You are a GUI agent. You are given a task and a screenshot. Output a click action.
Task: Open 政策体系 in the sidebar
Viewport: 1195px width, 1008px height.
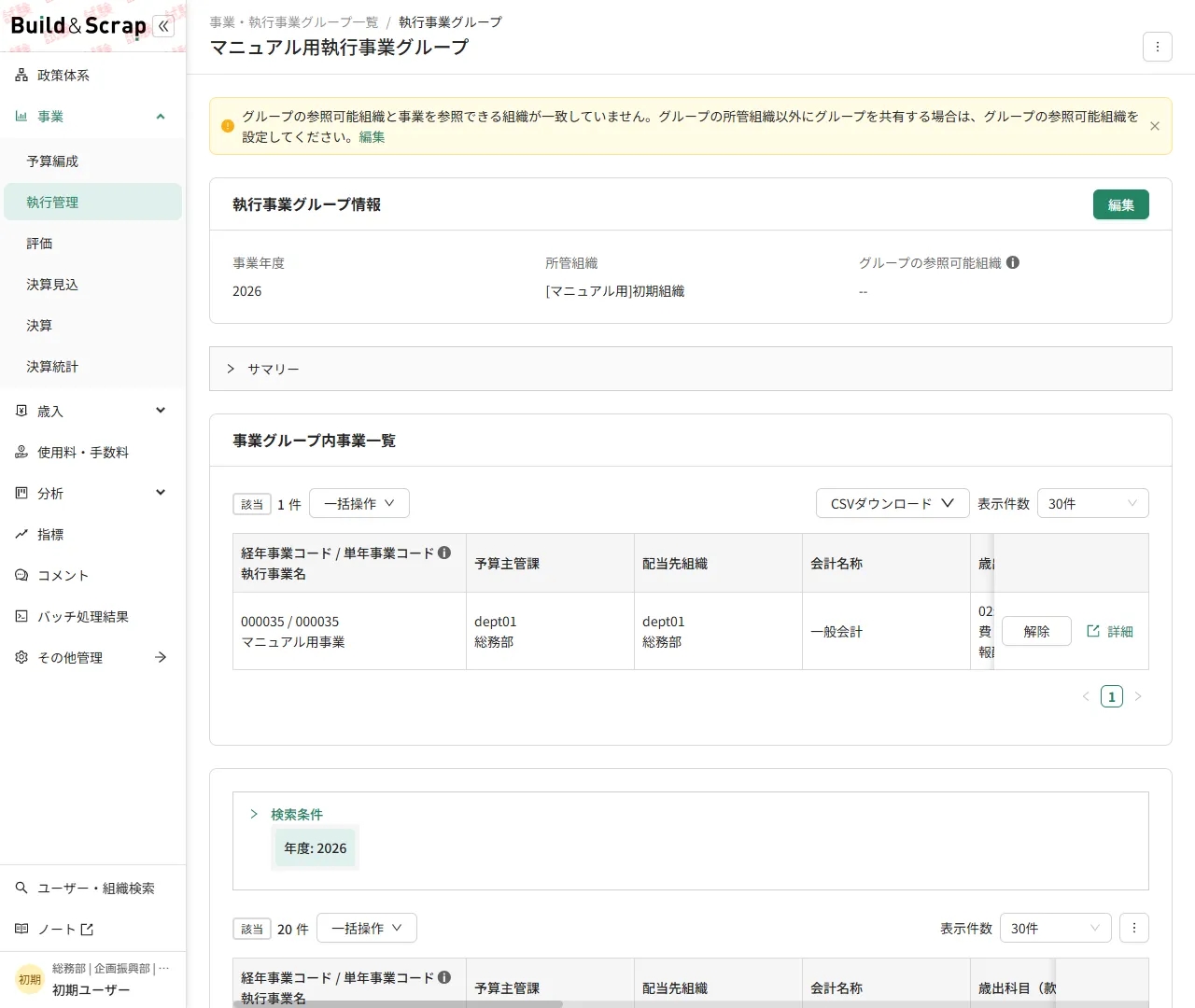[92, 75]
